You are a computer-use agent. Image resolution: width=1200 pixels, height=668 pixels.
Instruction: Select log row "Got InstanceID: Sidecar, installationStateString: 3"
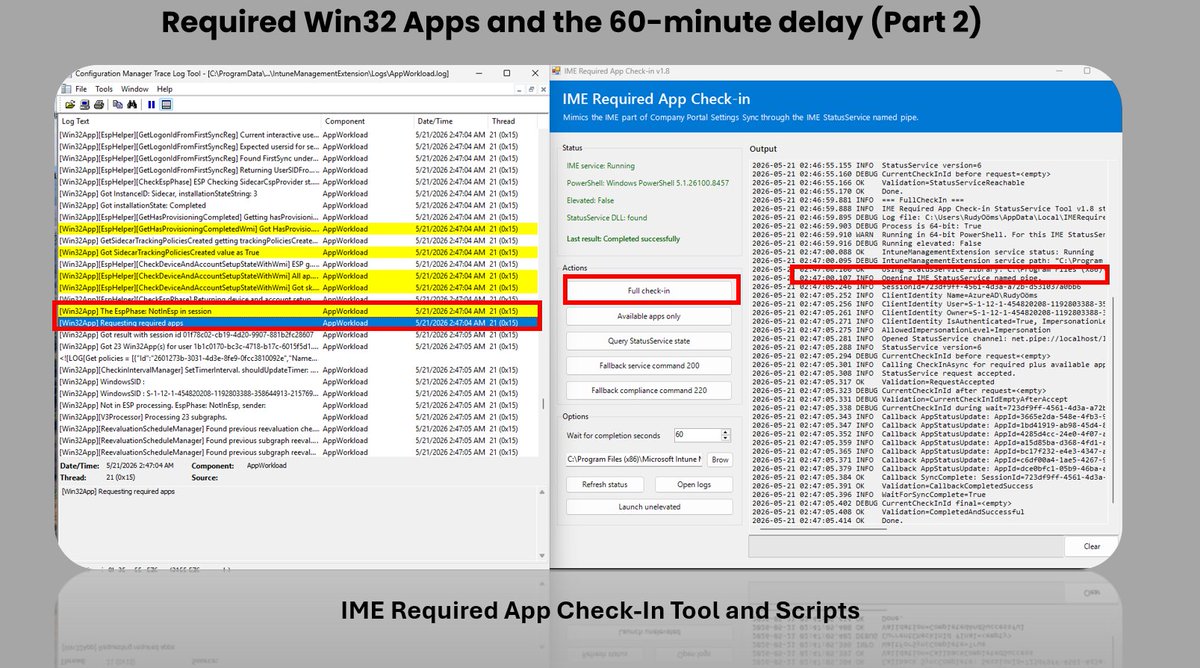point(299,194)
